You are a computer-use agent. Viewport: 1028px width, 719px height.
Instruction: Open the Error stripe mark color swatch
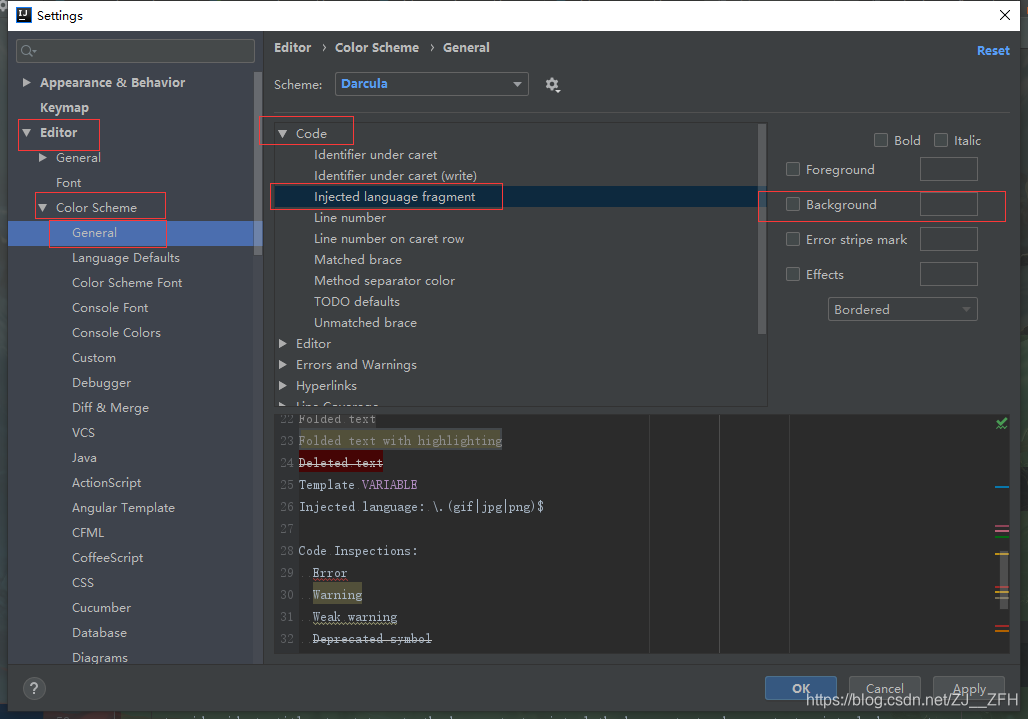pos(949,239)
